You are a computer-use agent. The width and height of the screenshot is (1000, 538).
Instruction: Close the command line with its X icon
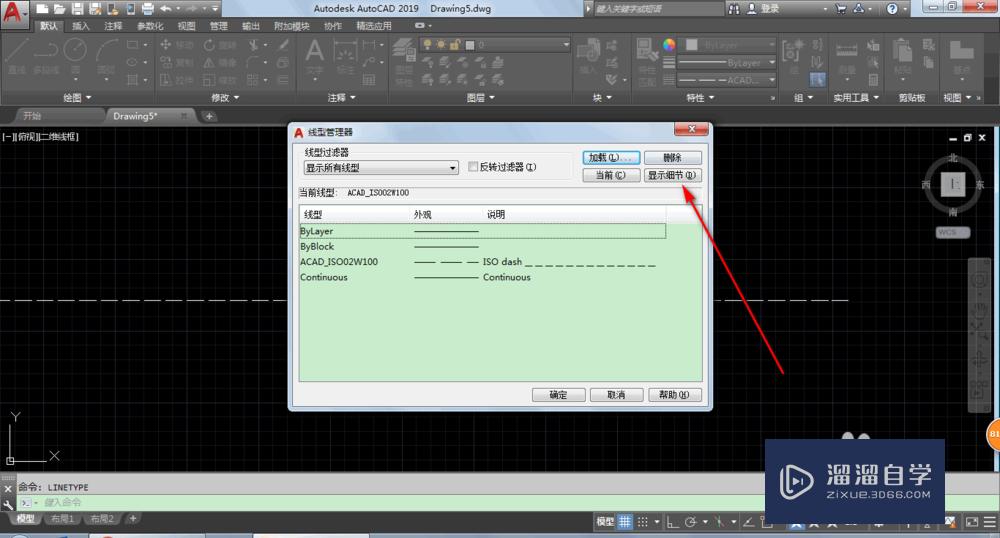tap(8, 489)
